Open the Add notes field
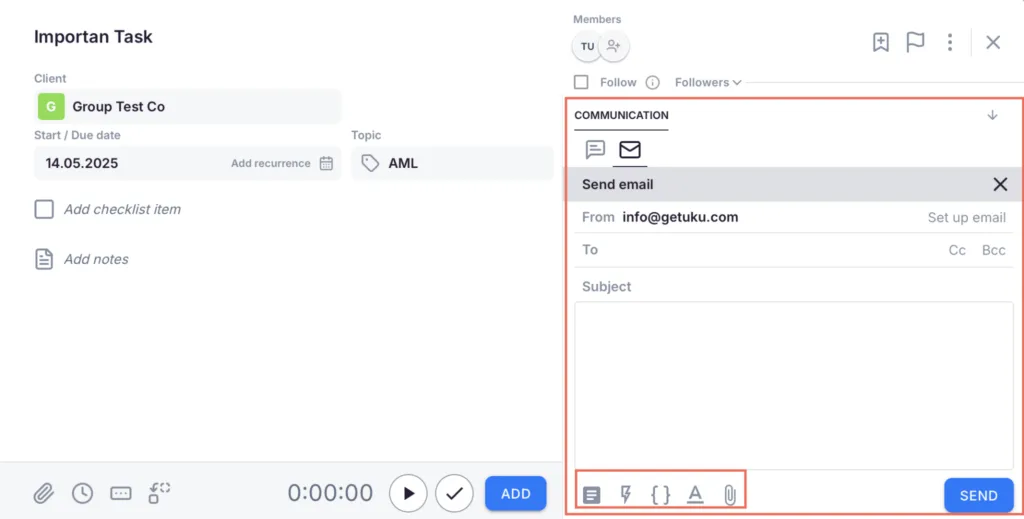1024x519 pixels. [96, 259]
